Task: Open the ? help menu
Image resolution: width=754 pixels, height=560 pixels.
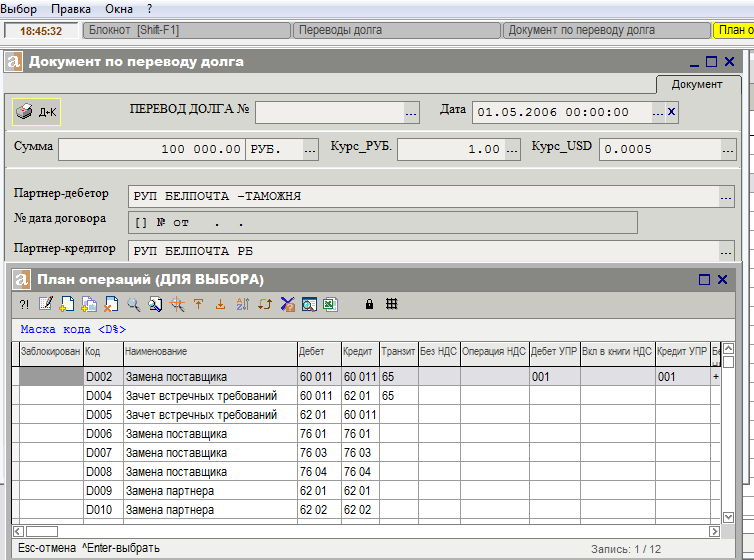Action: [150, 9]
